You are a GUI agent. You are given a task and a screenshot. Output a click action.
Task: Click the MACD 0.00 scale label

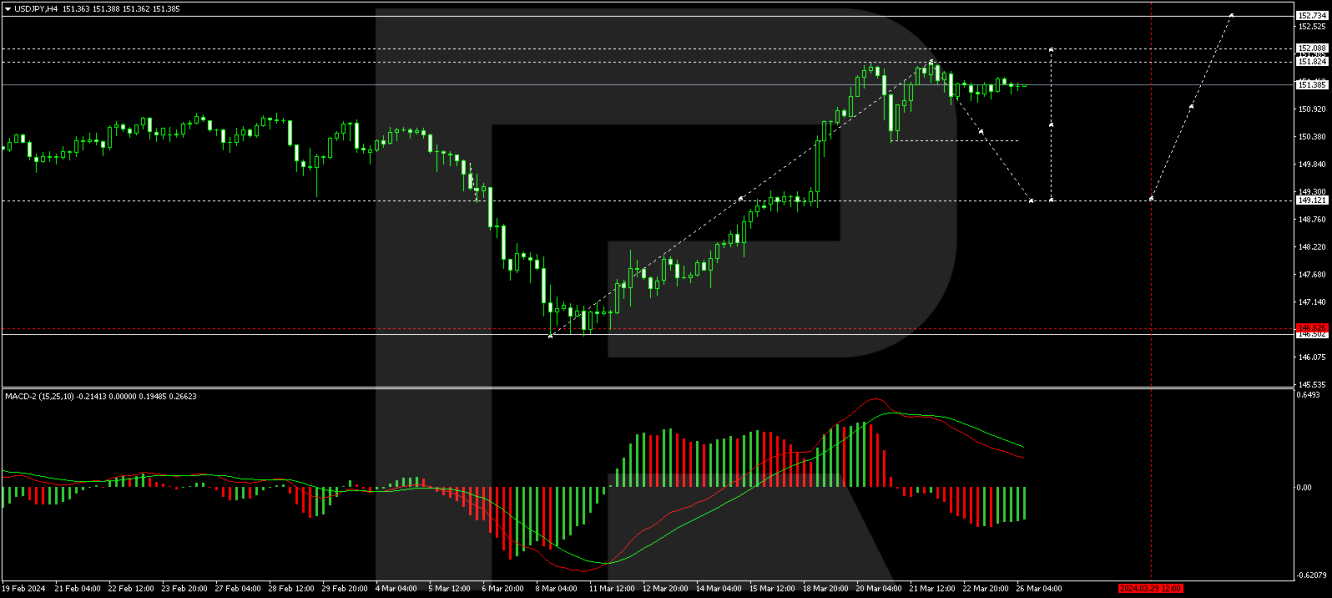click(1305, 488)
